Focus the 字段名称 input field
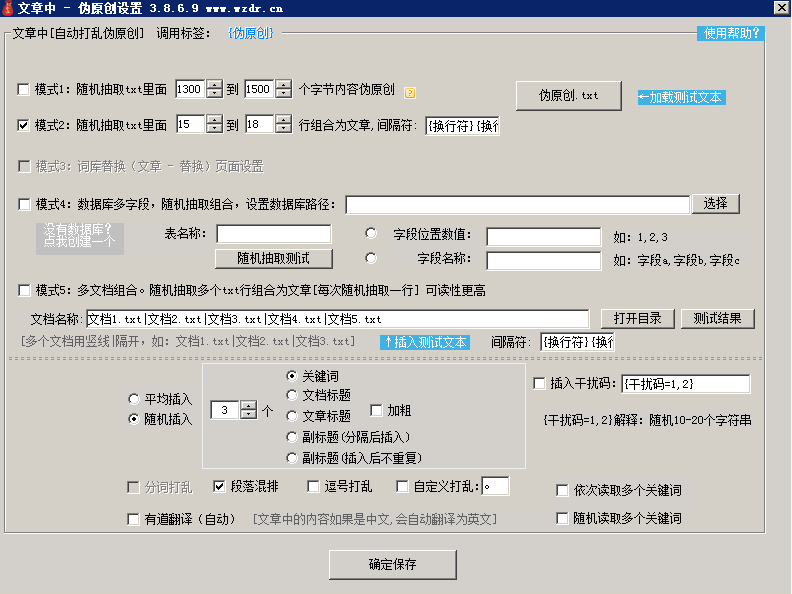792x594 pixels. 544,261
